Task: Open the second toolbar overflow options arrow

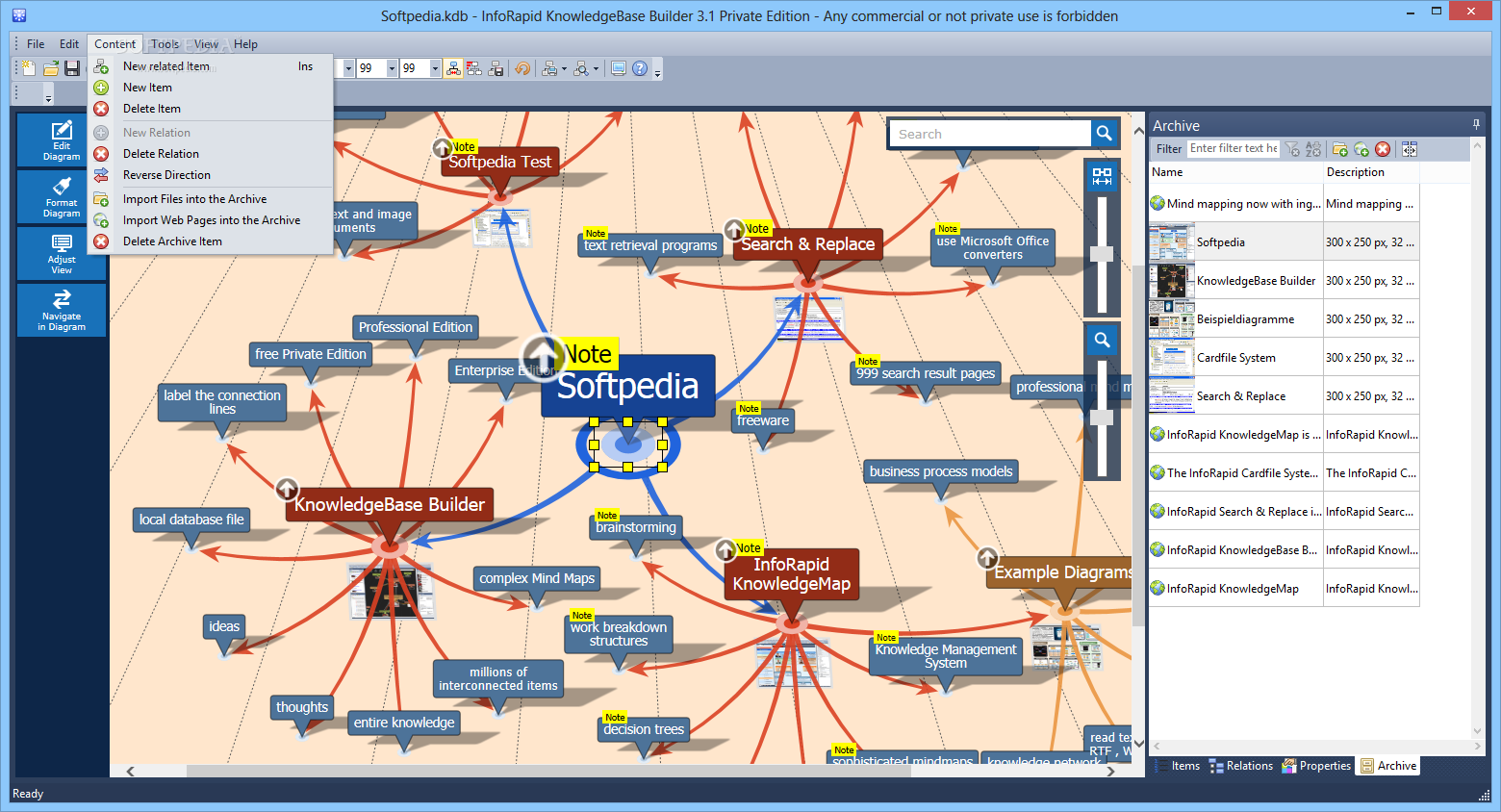Action: pyautogui.click(x=48, y=95)
